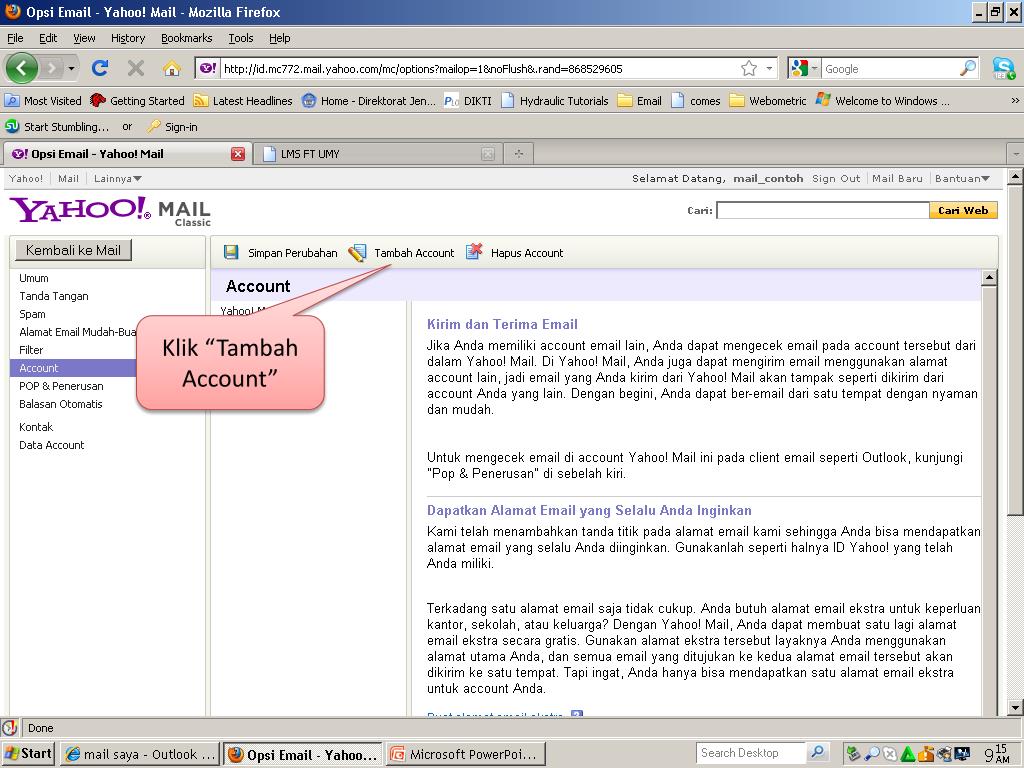Image resolution: width=1024 pixels, height=768 pixels.
Task: Click the StumbleUpon Start Stumbling icon
Action: click(12, 126)
